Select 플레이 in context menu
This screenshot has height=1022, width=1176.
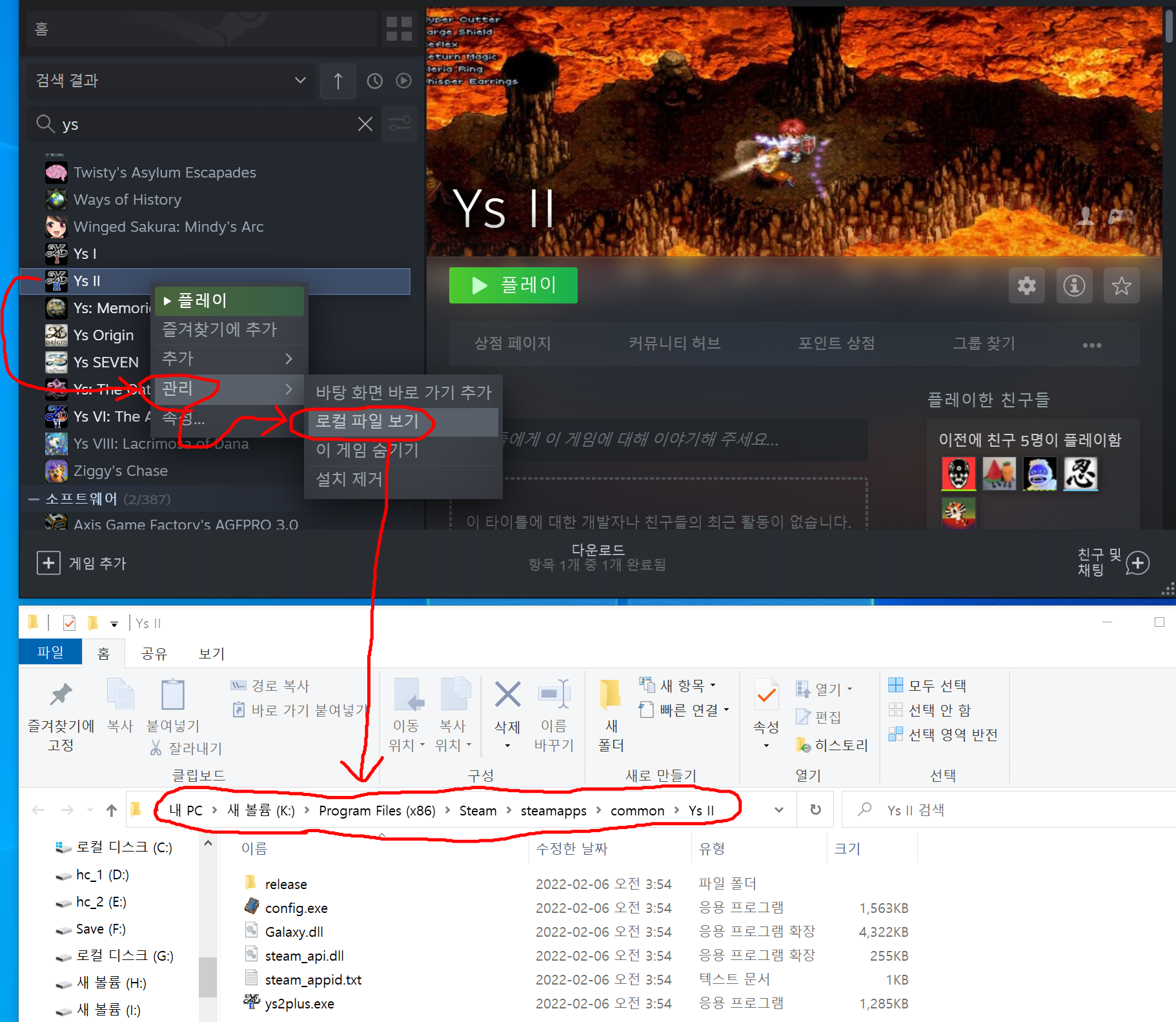229,301
